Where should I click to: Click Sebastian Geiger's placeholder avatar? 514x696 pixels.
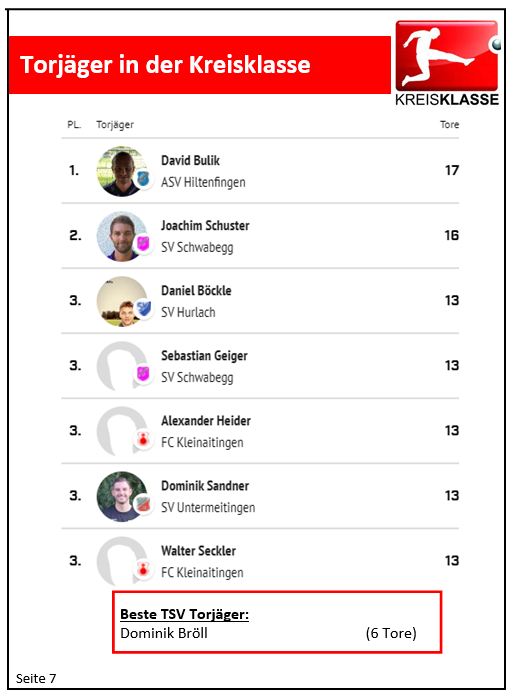[122, 366]
